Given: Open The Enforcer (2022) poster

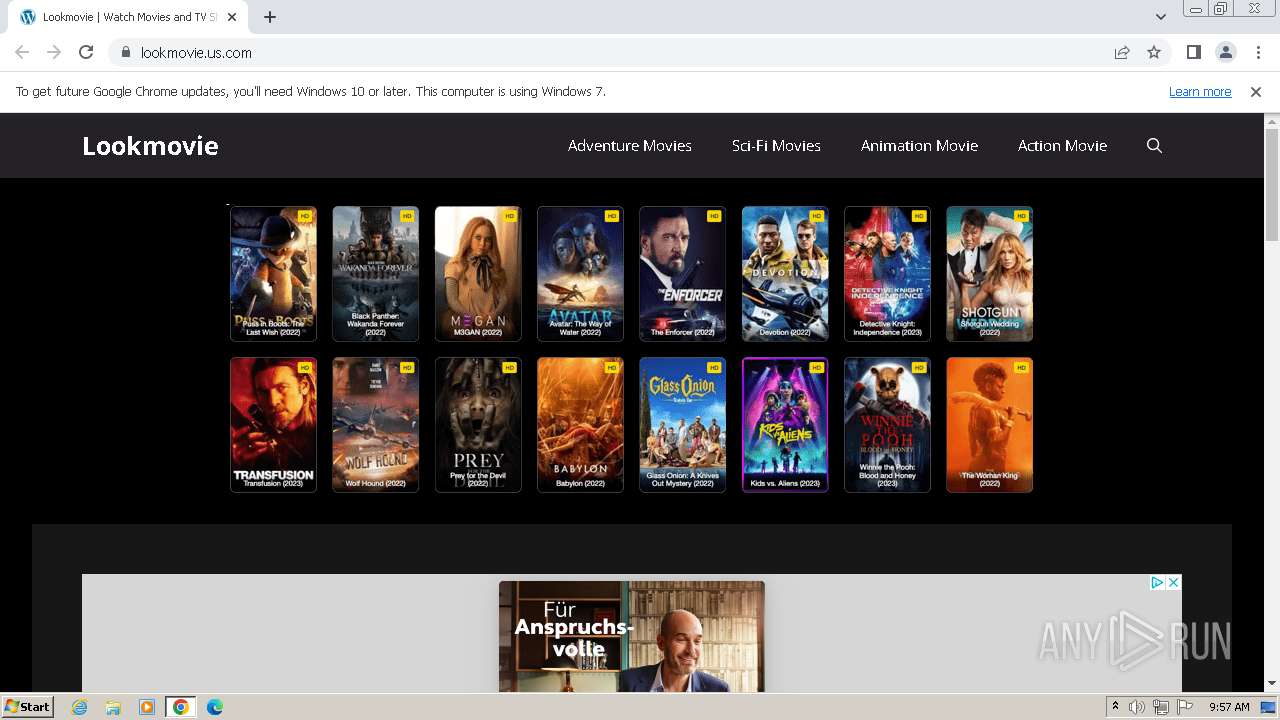Looking at the screenshot, I should click(x=682, y=274).
